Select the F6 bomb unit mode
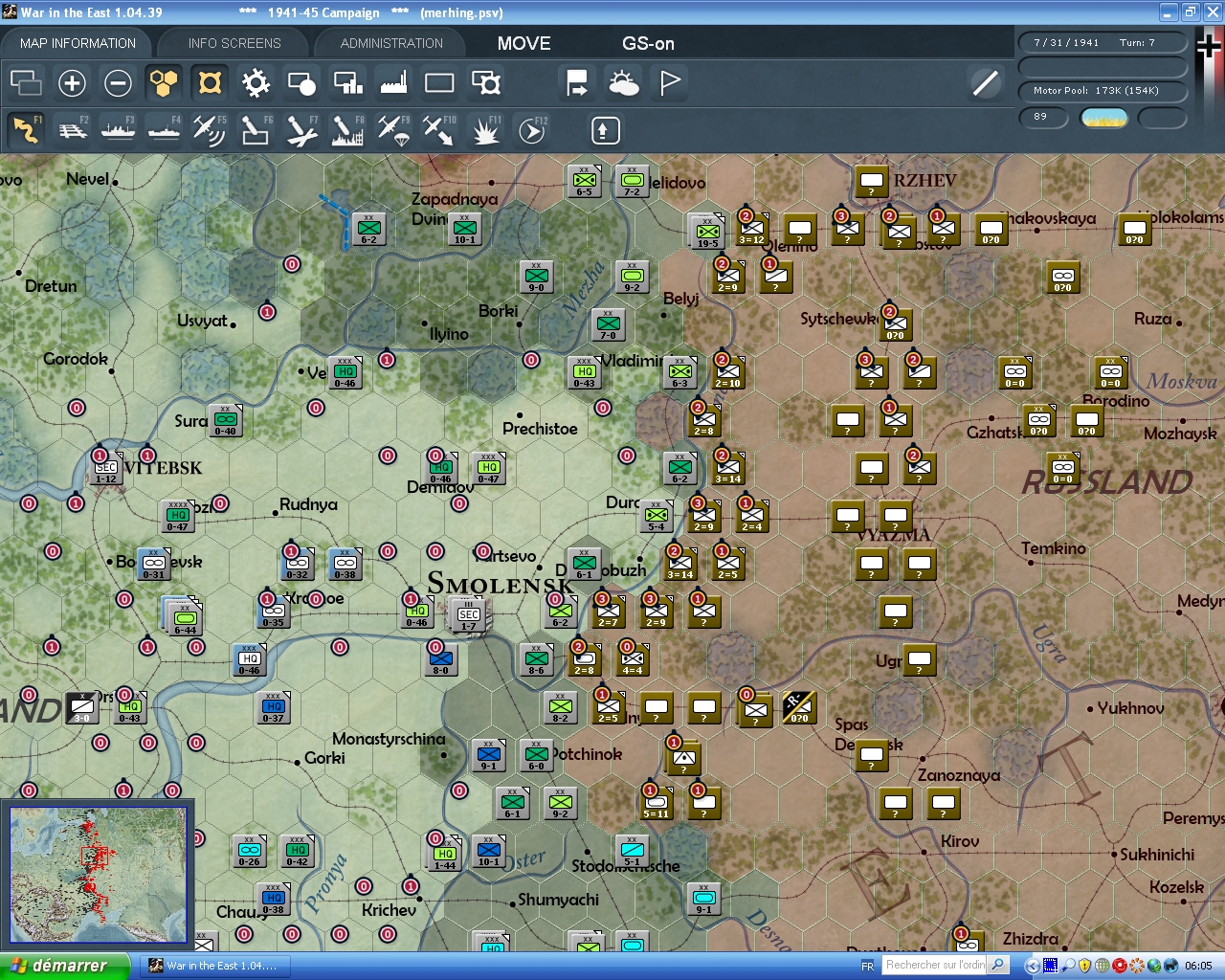This screenshot has width=1225, height=980. [x=256, y=129]
